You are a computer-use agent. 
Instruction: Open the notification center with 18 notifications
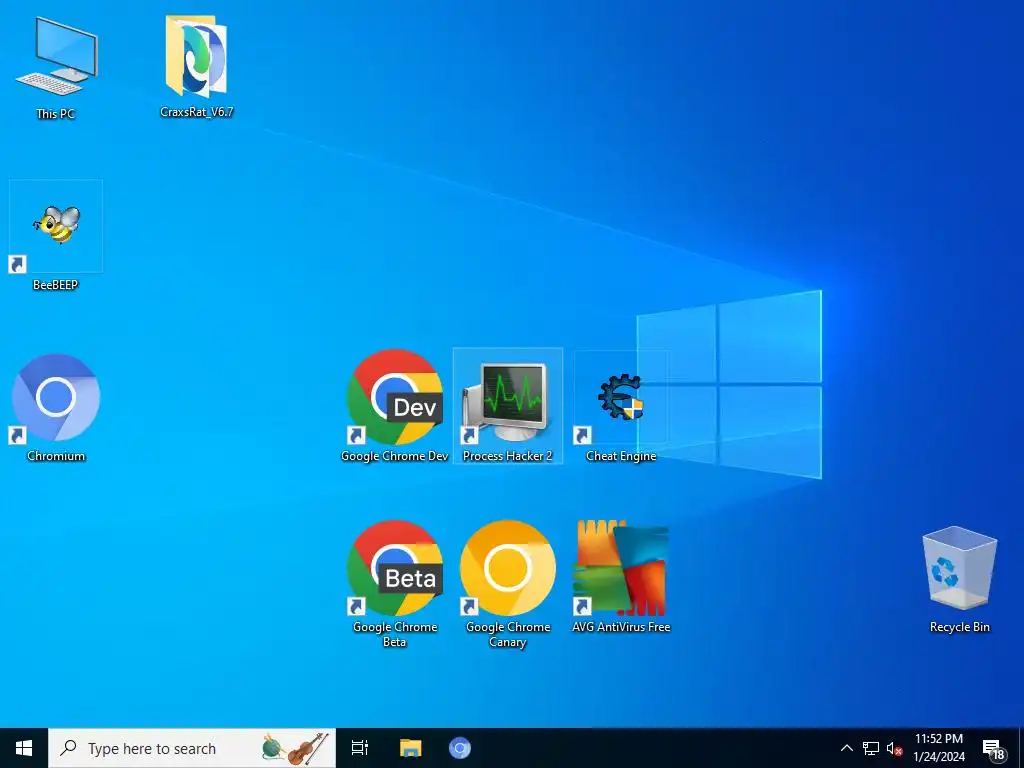pyautogui.click(x=993, y=749)
